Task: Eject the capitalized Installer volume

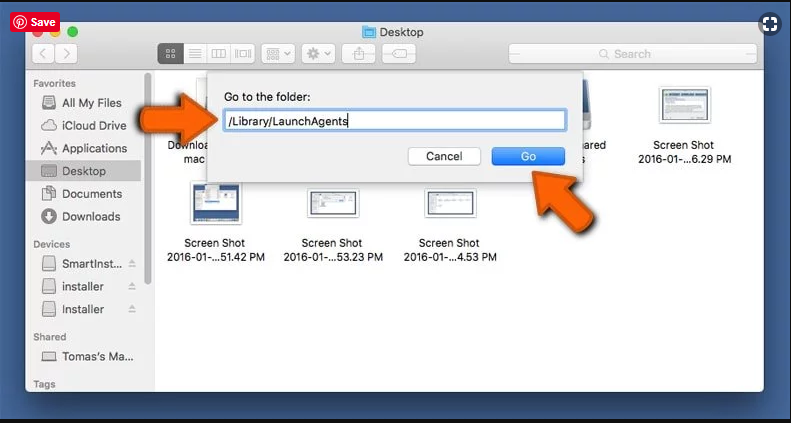Action: [x=132, y=309]
